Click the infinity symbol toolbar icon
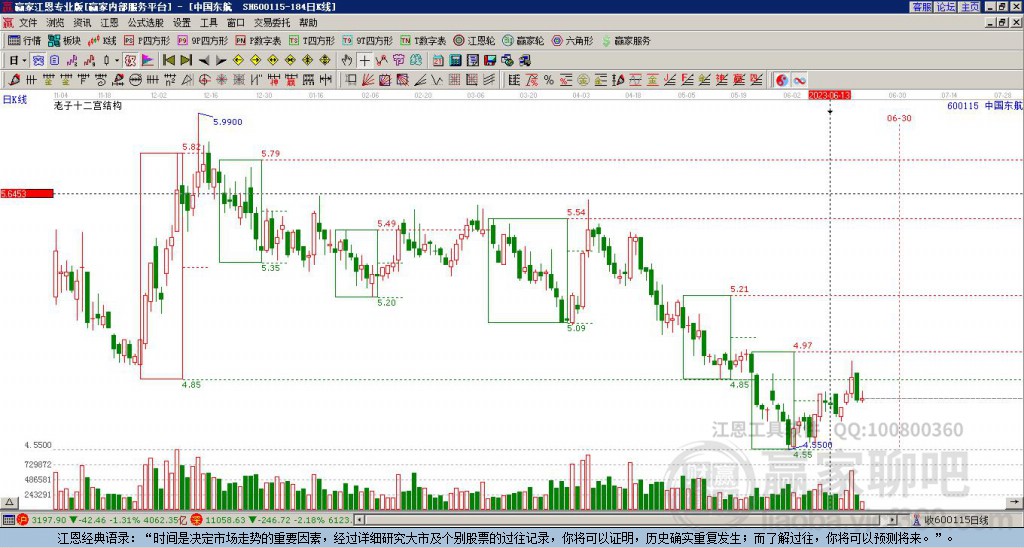Viewport: 1024px width, 548px height. pos(799,80)
